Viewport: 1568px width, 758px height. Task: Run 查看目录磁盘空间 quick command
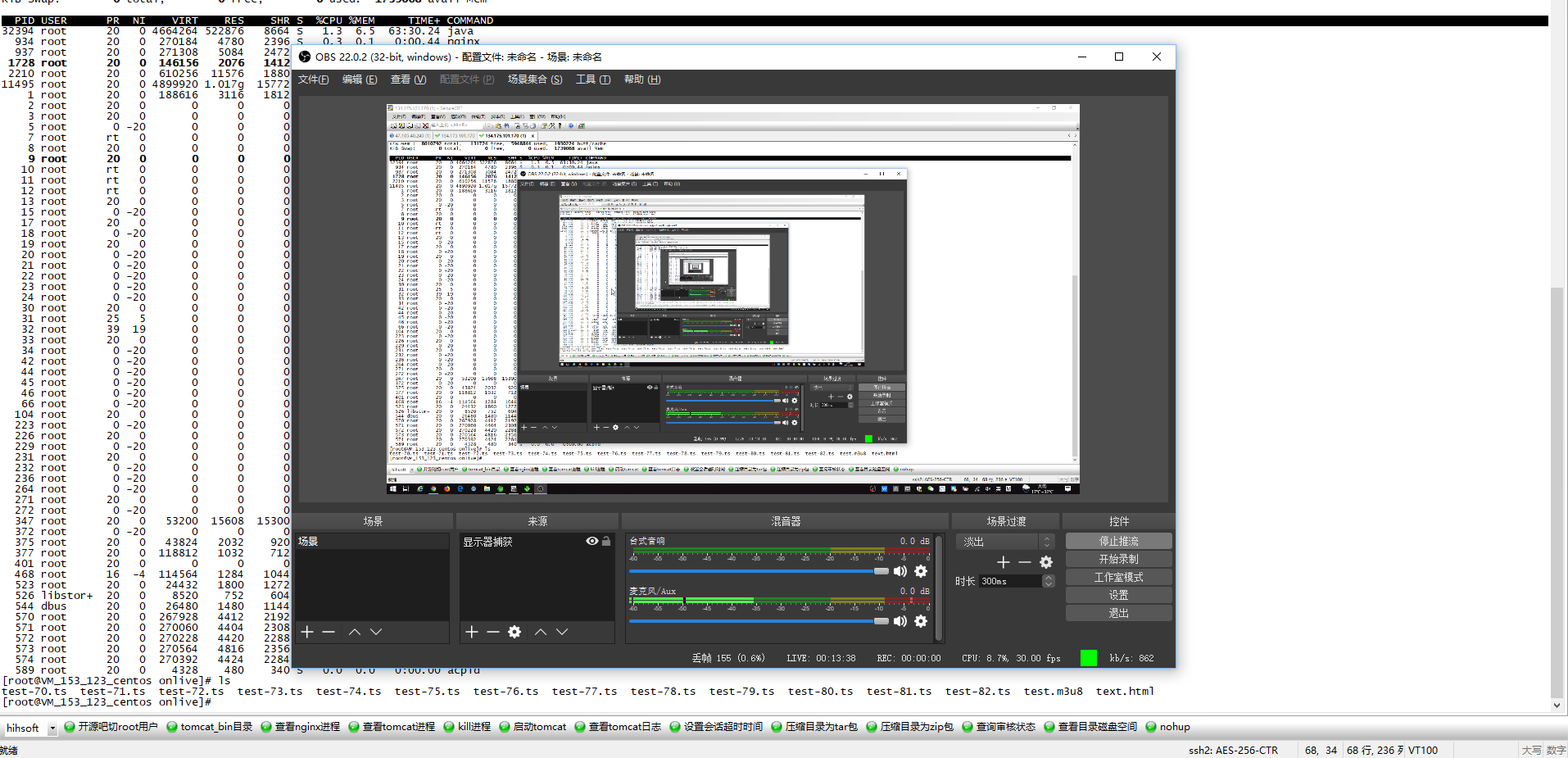[x=1090, y=727]
